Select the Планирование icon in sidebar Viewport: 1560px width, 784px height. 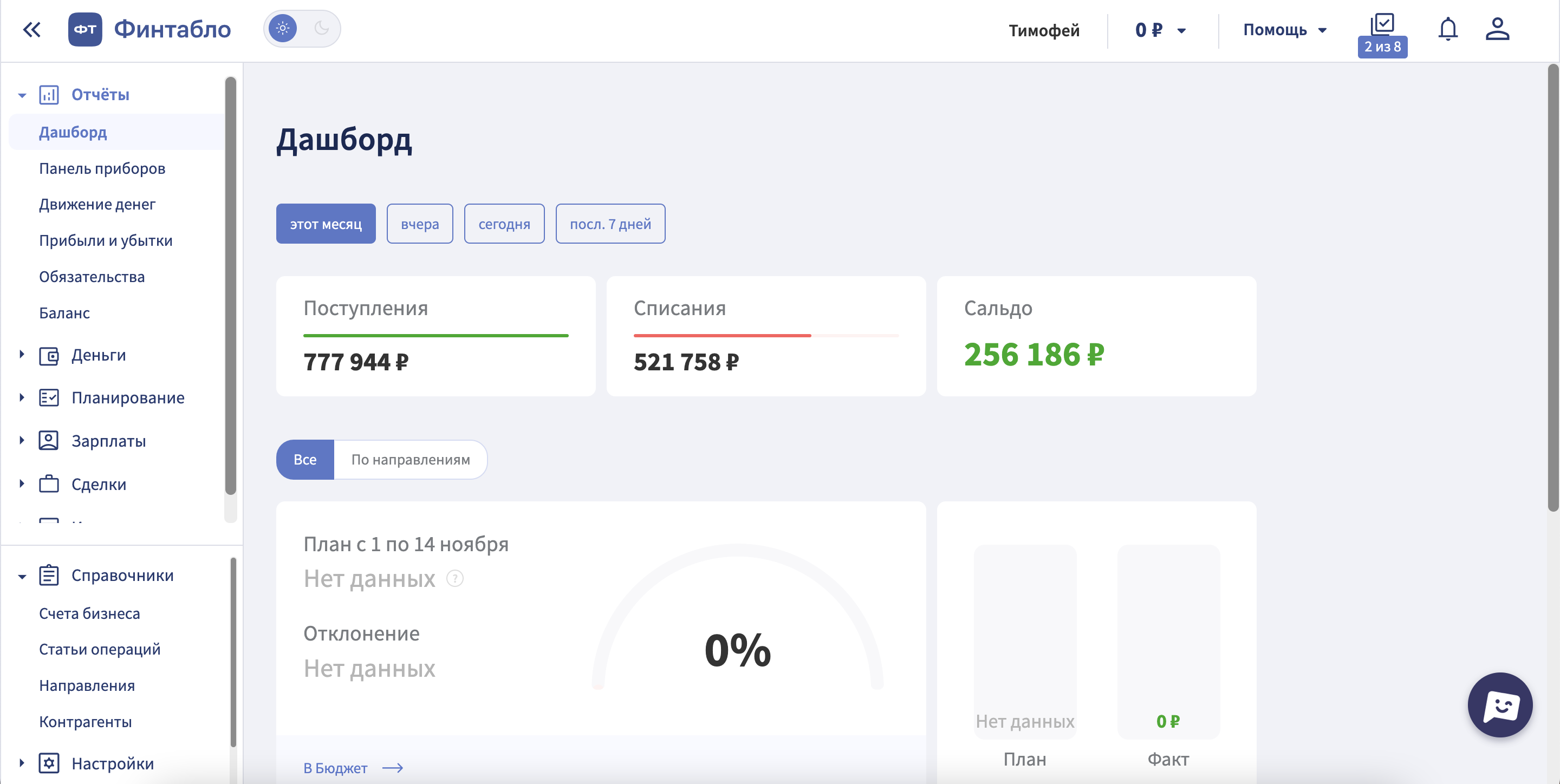pos(50,398)
